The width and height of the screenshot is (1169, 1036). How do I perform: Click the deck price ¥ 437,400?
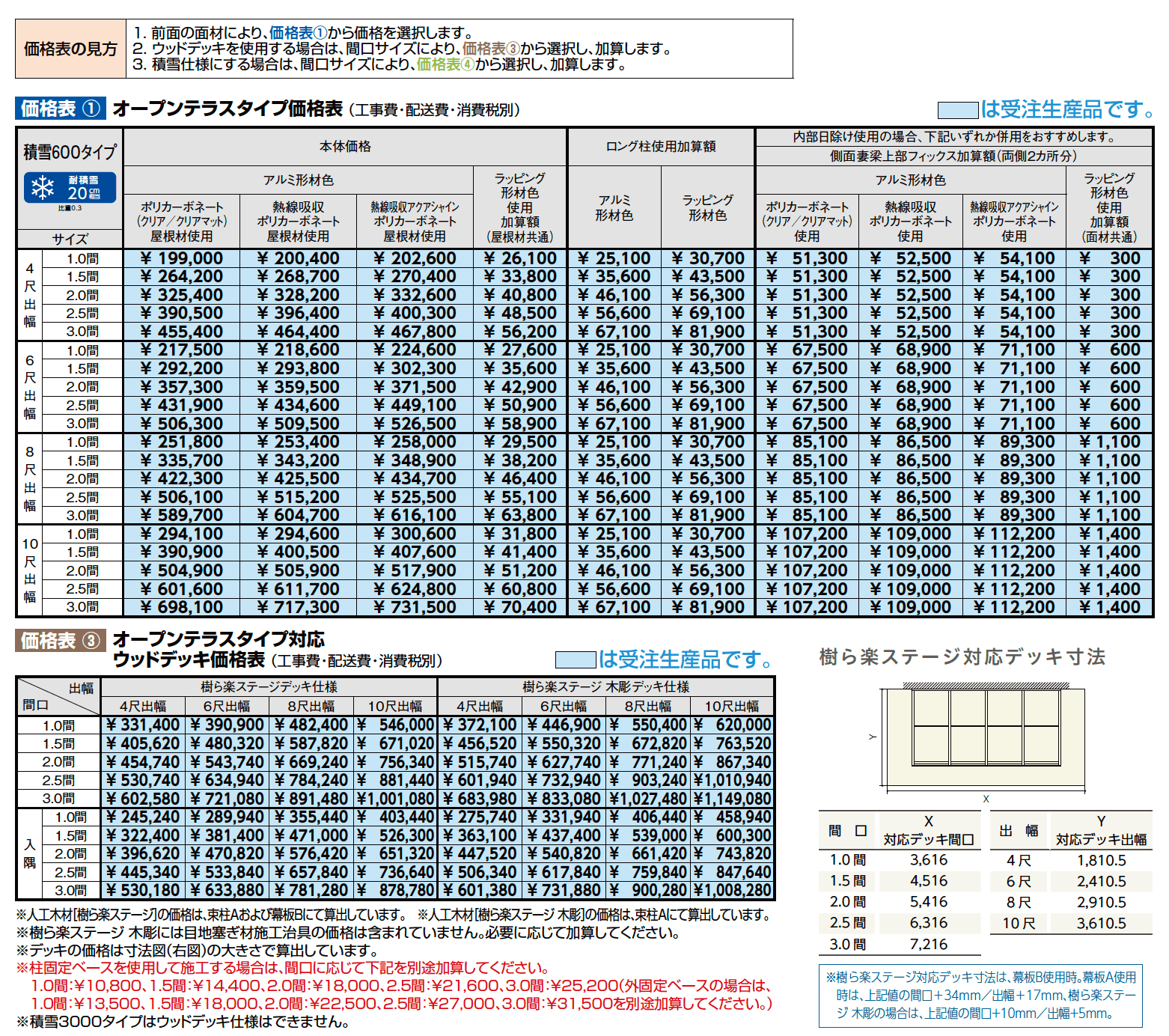564,835
